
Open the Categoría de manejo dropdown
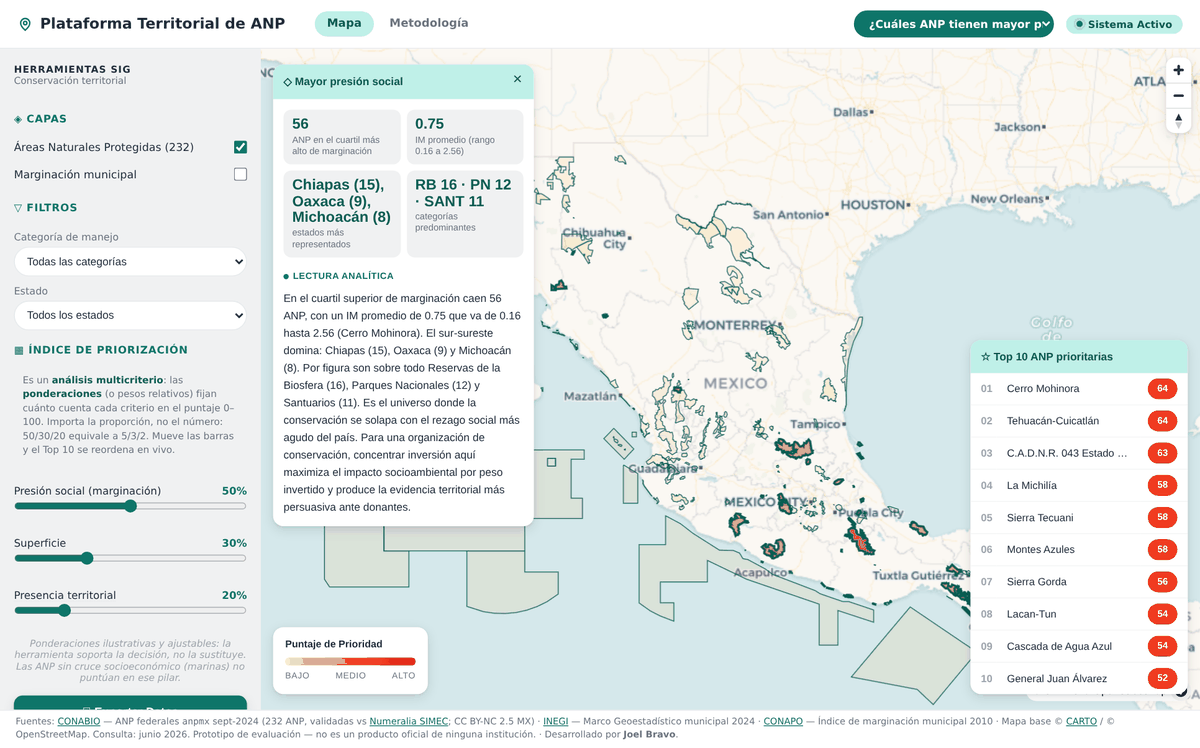point(130,261)
